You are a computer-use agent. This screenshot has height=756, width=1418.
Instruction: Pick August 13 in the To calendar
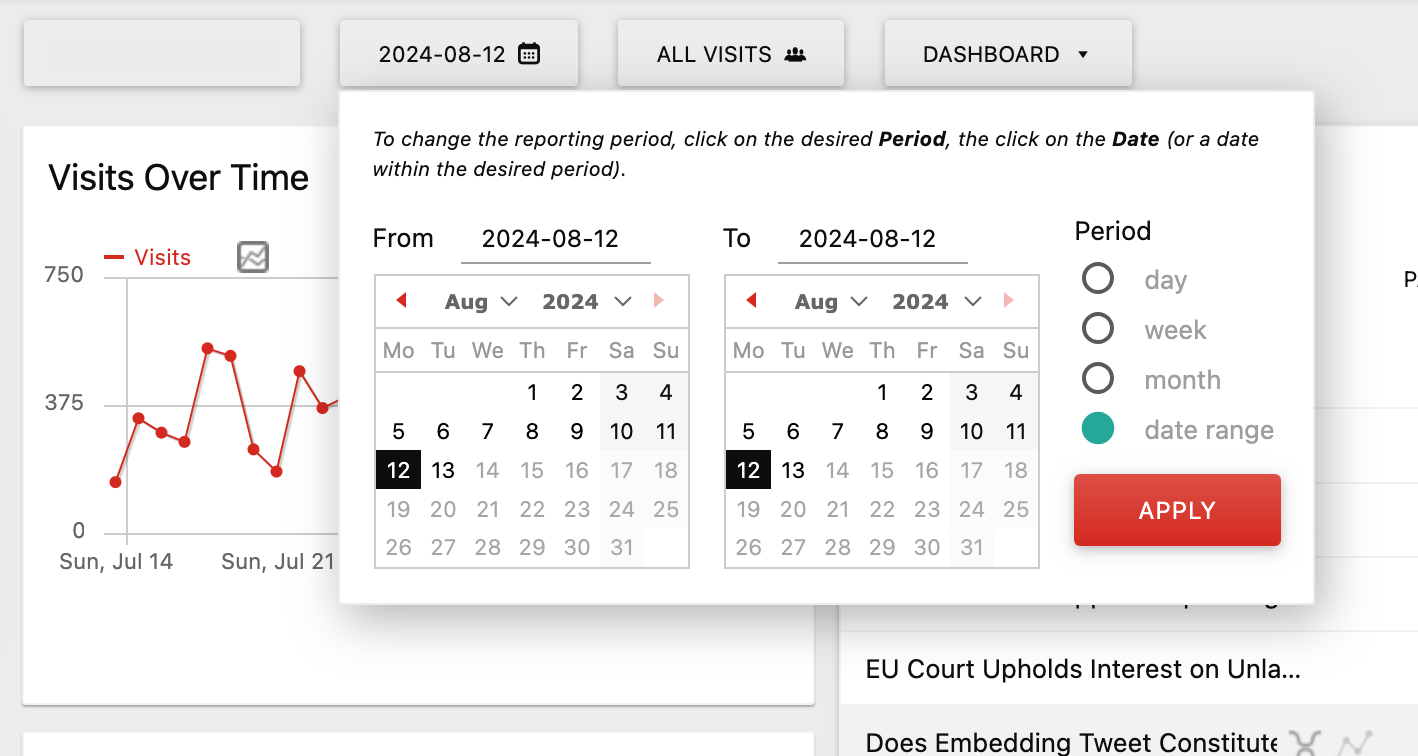click(793, 470)
